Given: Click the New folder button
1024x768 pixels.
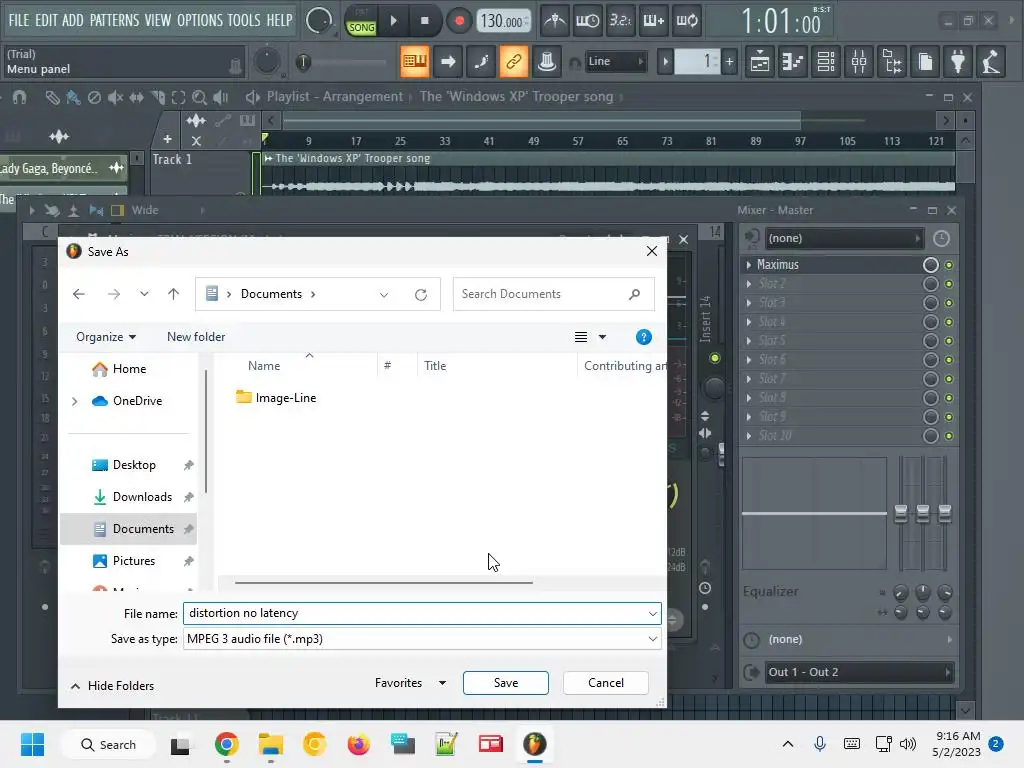Looking at the screenshot, I should click(196, 337).
